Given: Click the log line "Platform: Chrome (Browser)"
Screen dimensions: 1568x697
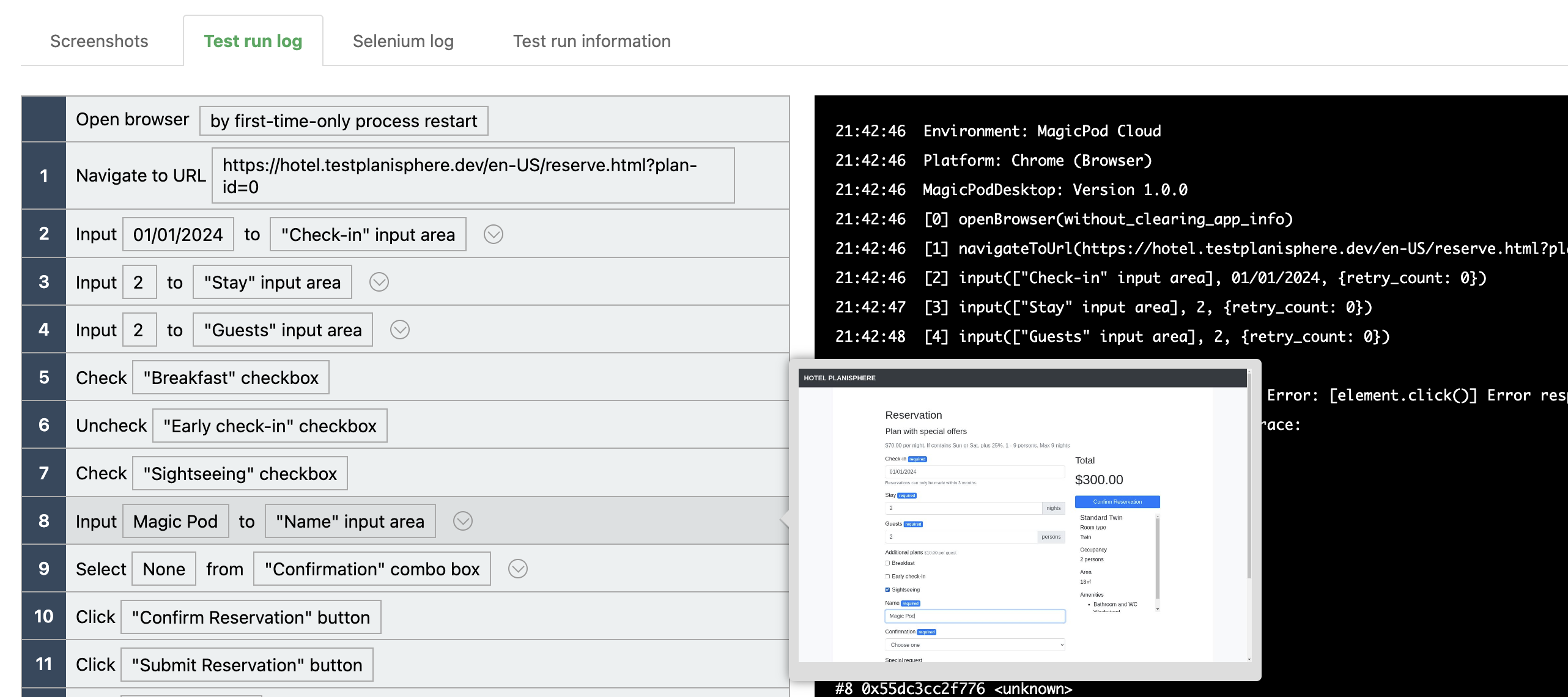Looking at the screenshot, I should [x=994, y=160].
